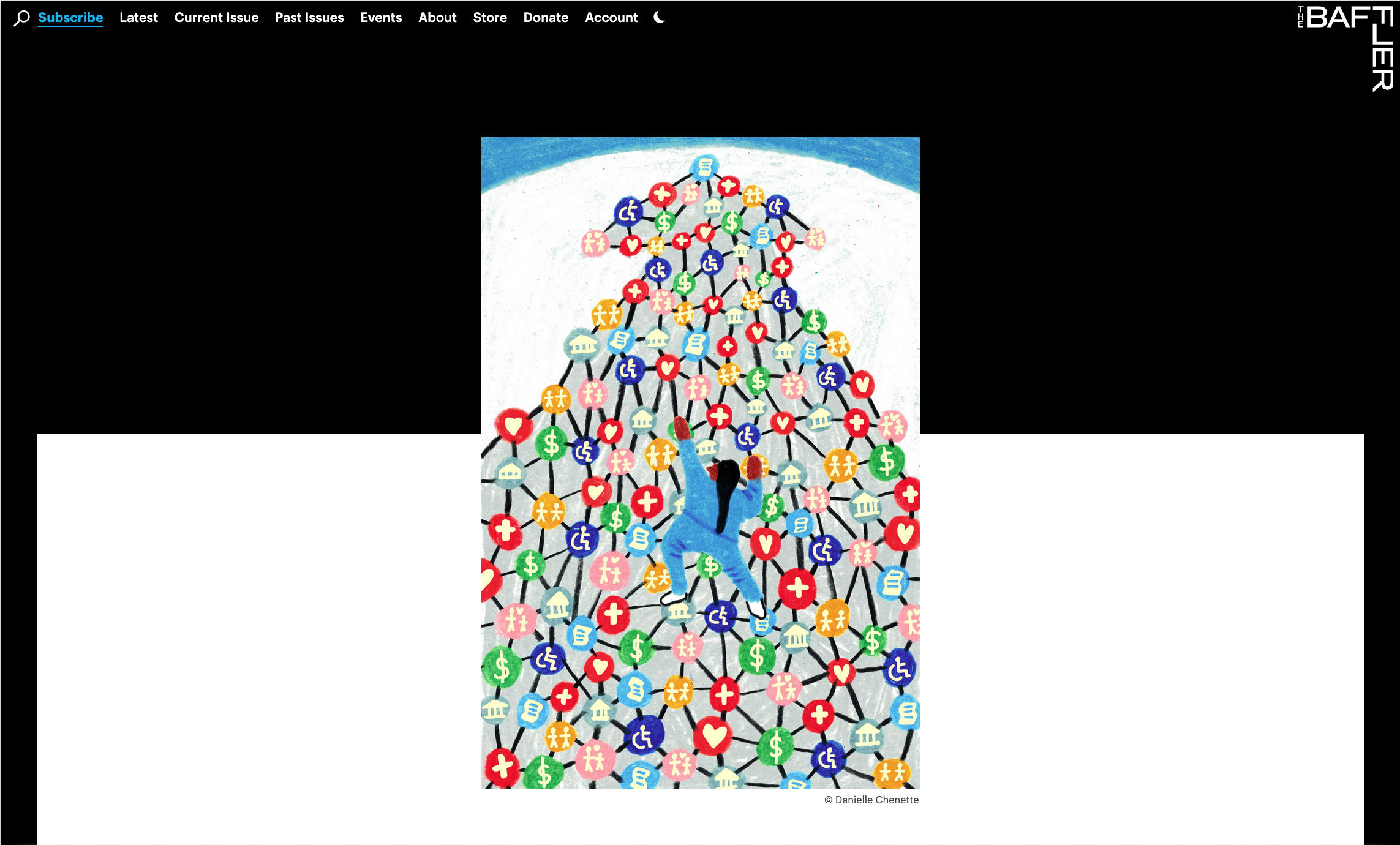
Task: Open the Past Issues navigation entry
Action: (x=309, y=18)
